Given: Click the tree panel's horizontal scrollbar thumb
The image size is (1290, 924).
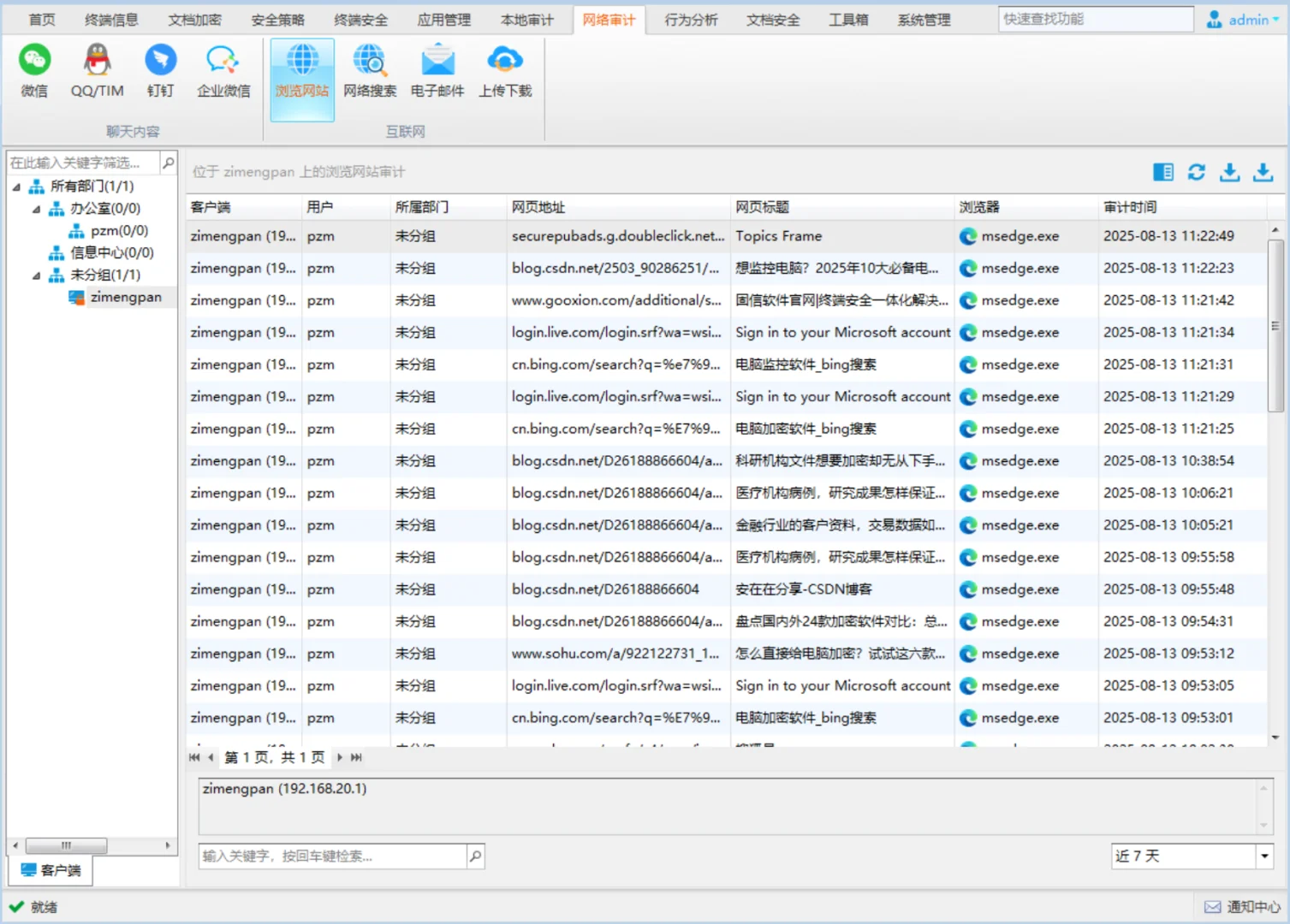Looking at the screenshot, I should (66, 845).
